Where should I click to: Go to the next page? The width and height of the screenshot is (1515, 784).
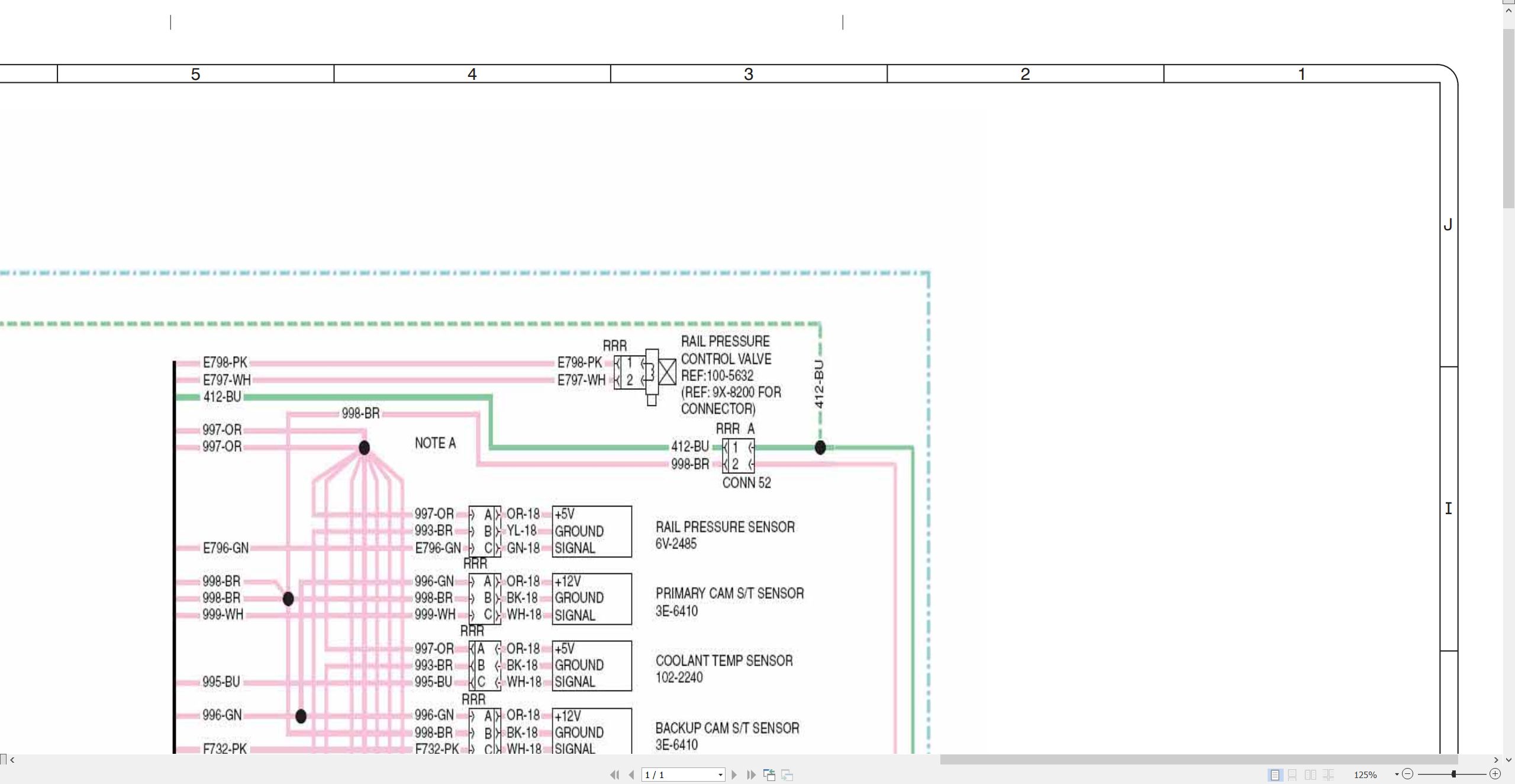734,775
